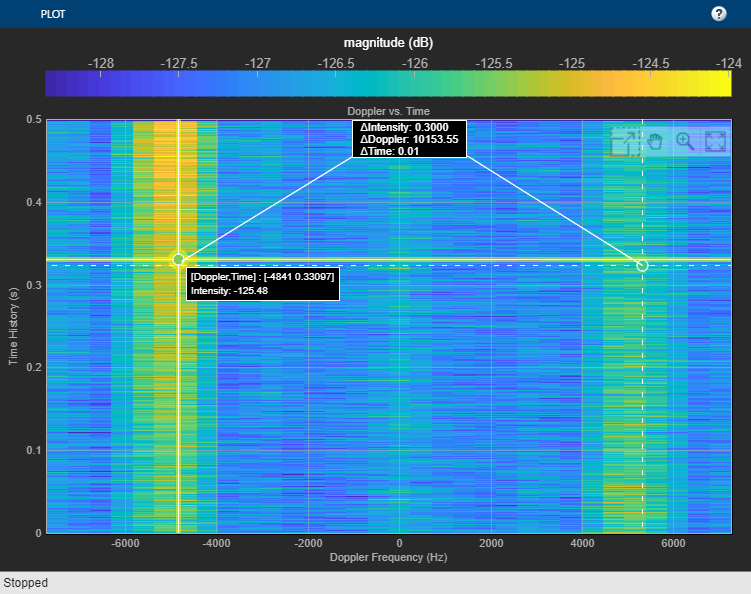Click the Doppler vs. Time plot title
Image resolution: width=751 pixels, height=594 pixels.
tap(388, 111)
